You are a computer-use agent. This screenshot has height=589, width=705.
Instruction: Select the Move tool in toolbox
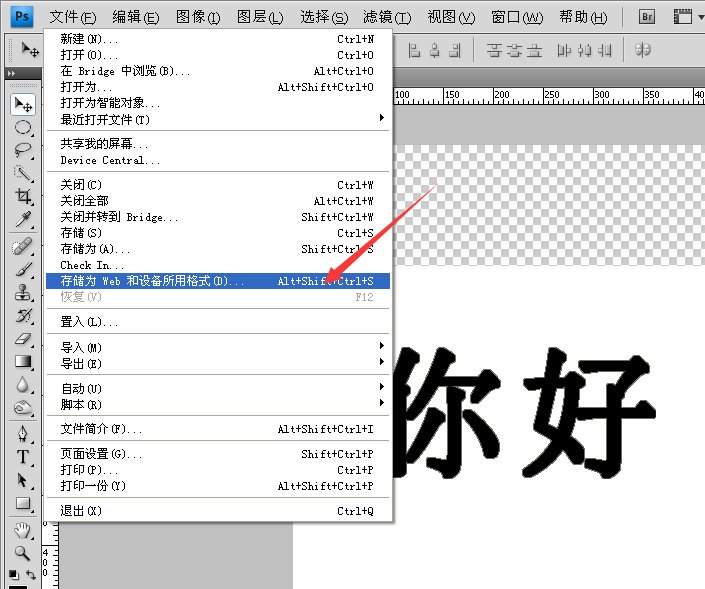tap(23, 105)
